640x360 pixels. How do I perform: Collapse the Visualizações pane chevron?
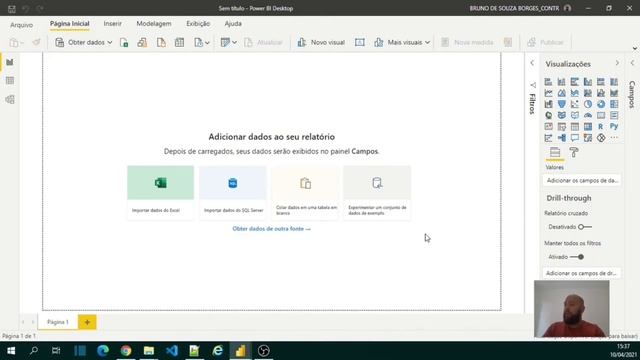tap(617, 63)
